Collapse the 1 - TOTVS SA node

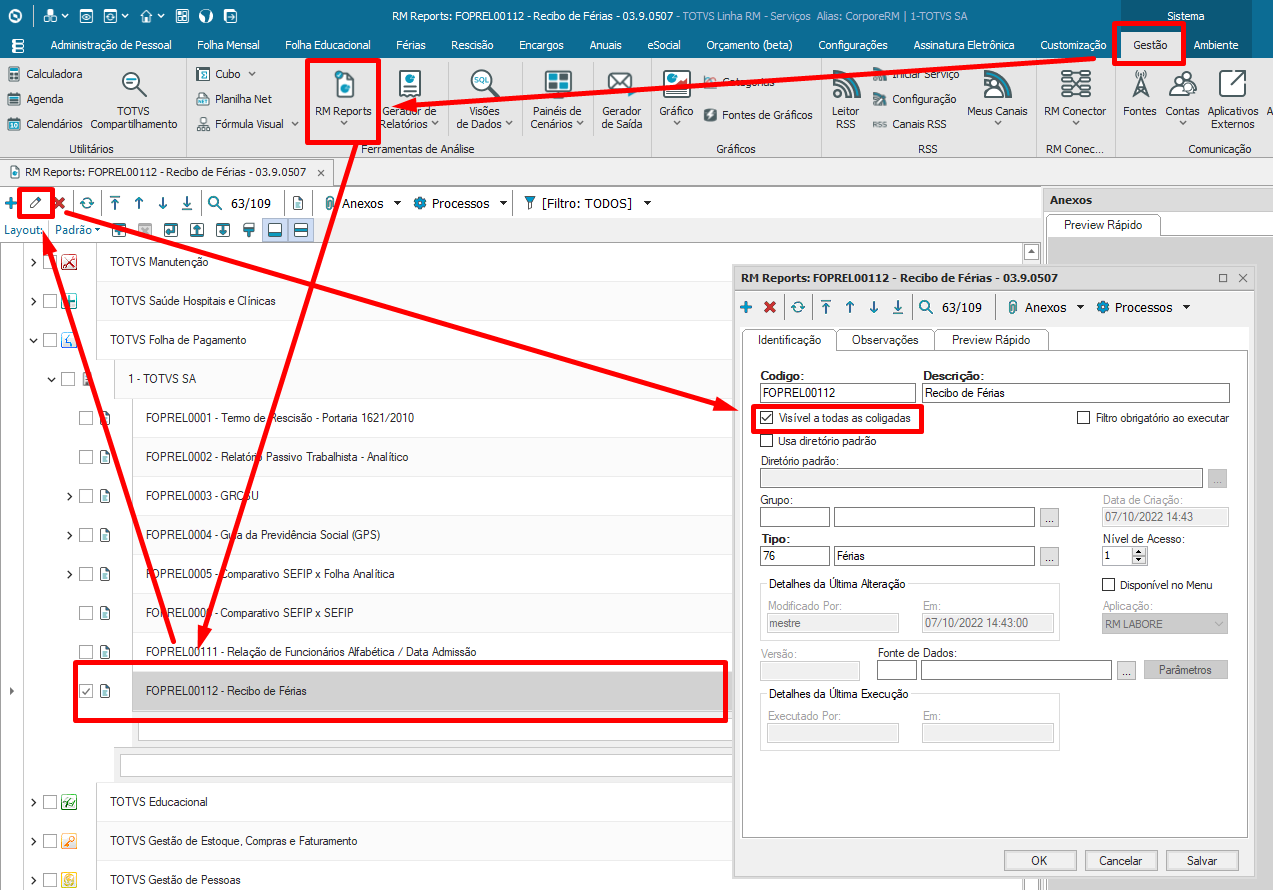51,379
